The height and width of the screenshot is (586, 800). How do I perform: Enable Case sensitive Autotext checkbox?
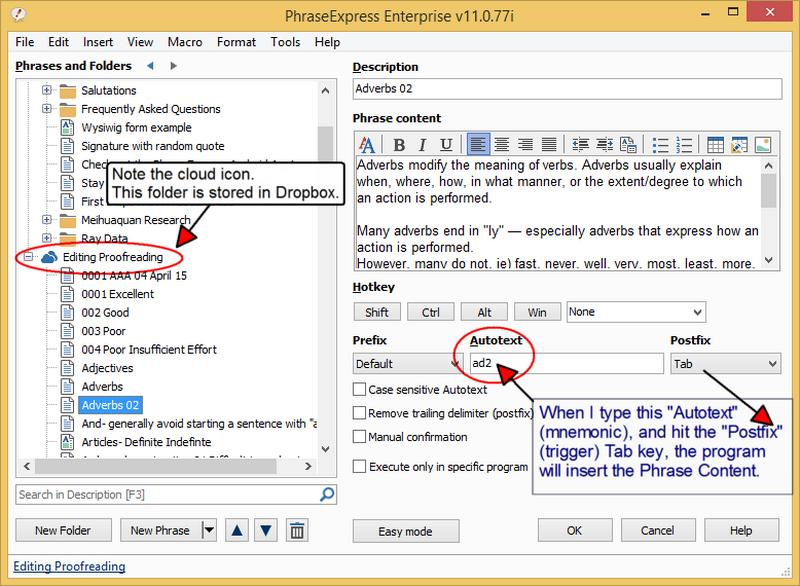click(359, 389)
